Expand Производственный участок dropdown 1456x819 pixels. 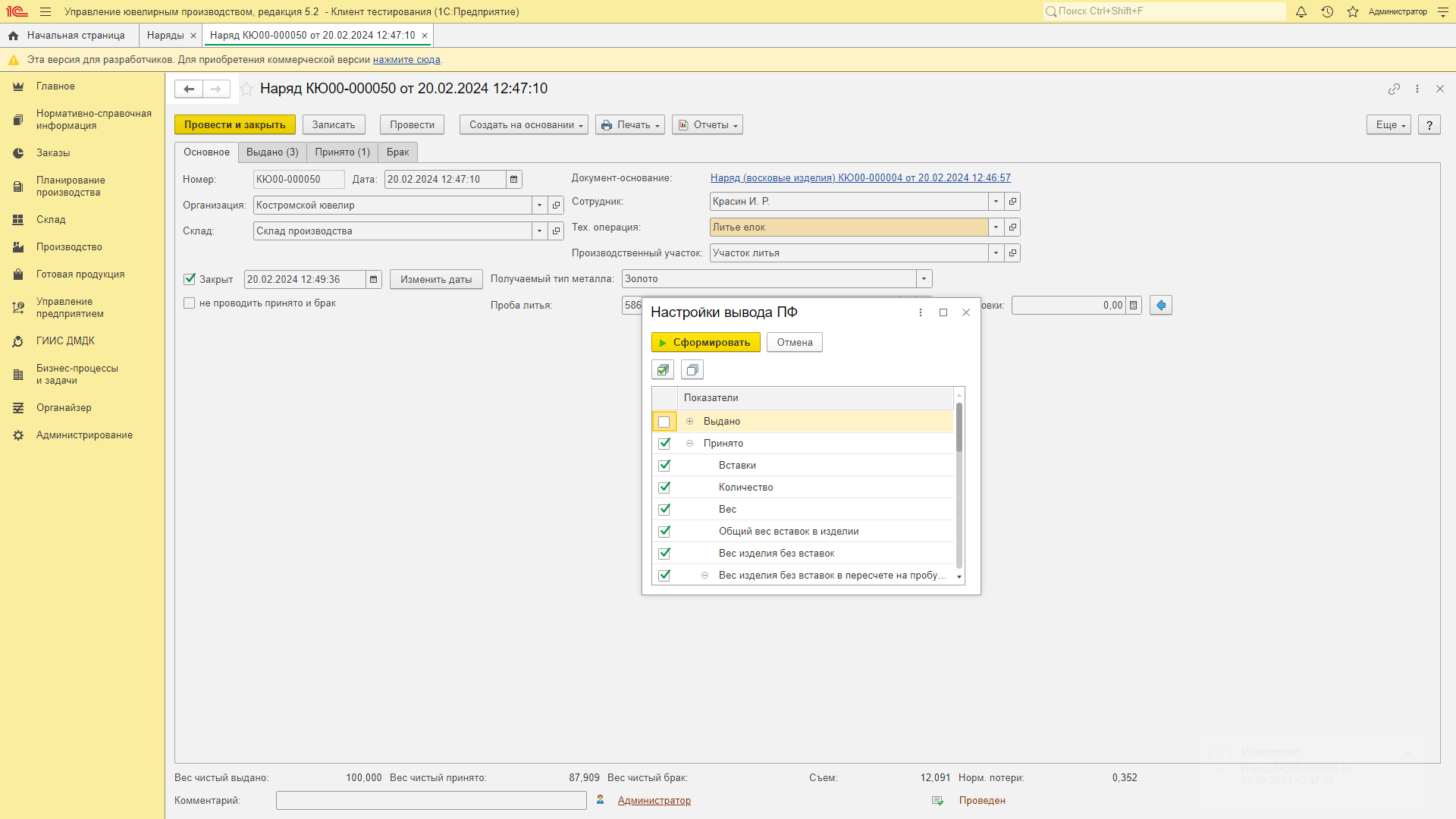(x=996, y=253)
